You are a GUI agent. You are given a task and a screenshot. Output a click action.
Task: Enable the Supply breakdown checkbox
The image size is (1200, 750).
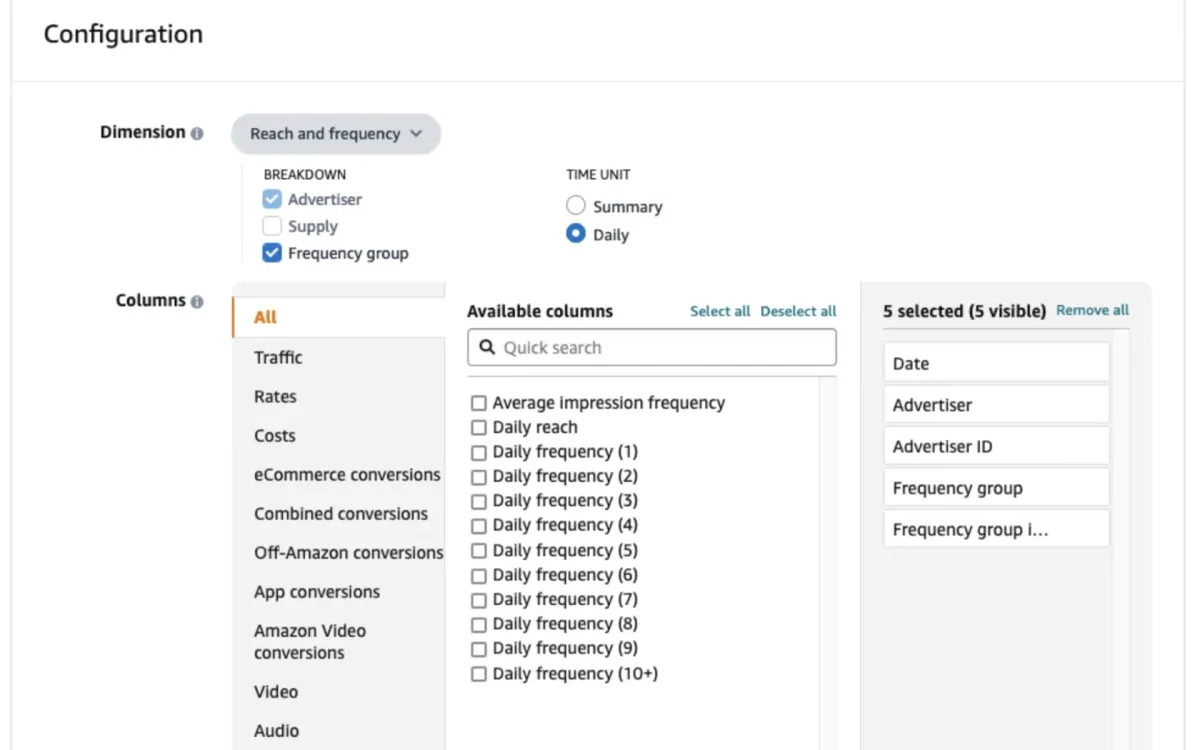tap(271, 226)
